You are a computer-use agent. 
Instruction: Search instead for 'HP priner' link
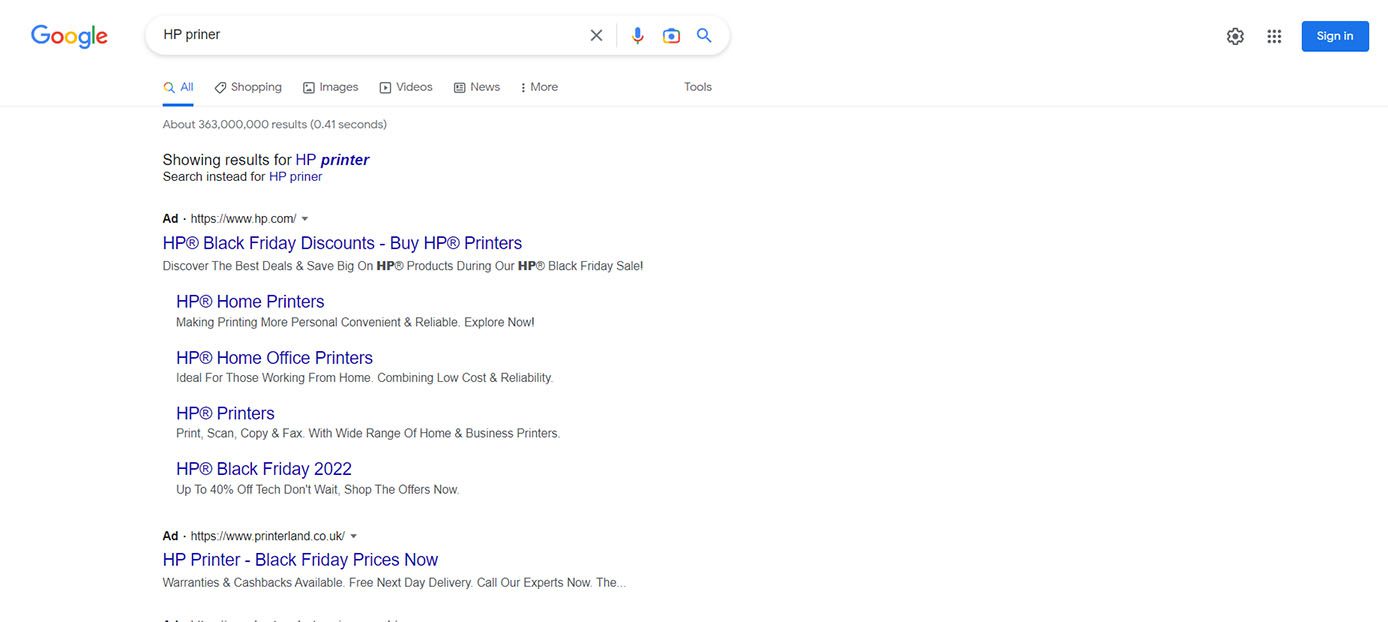(x=295, y=177)
